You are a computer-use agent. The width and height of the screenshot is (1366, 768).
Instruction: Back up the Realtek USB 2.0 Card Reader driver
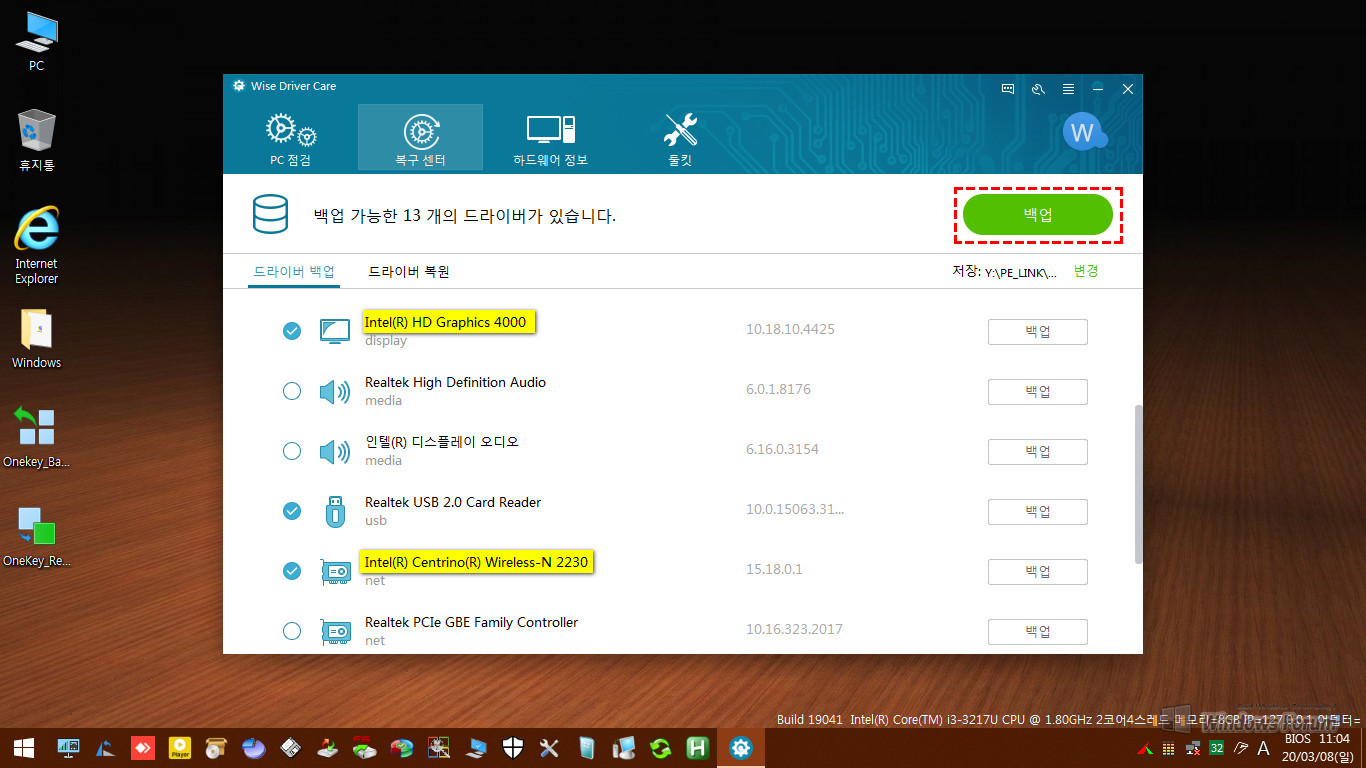[x=1038, y=512]
